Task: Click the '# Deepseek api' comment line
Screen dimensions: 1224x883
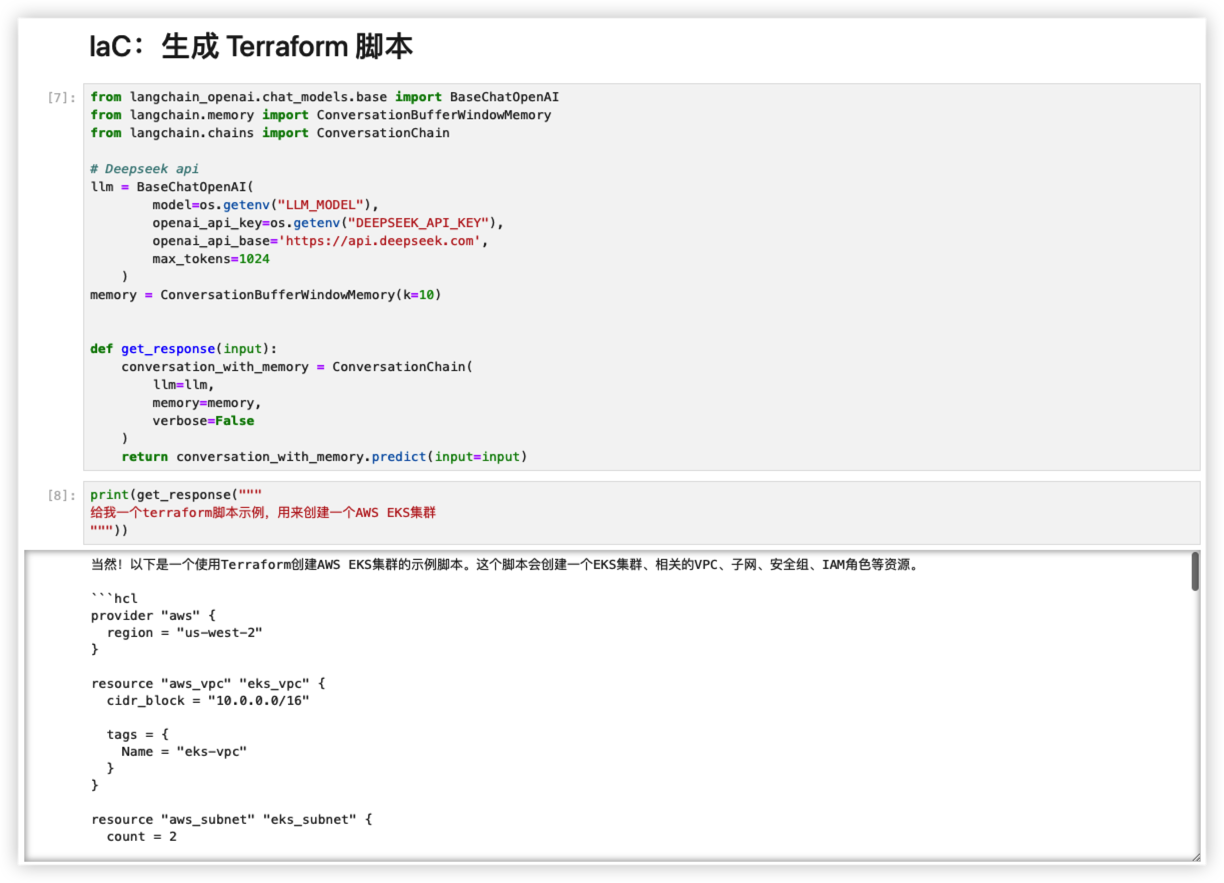Action: point(144,169)
